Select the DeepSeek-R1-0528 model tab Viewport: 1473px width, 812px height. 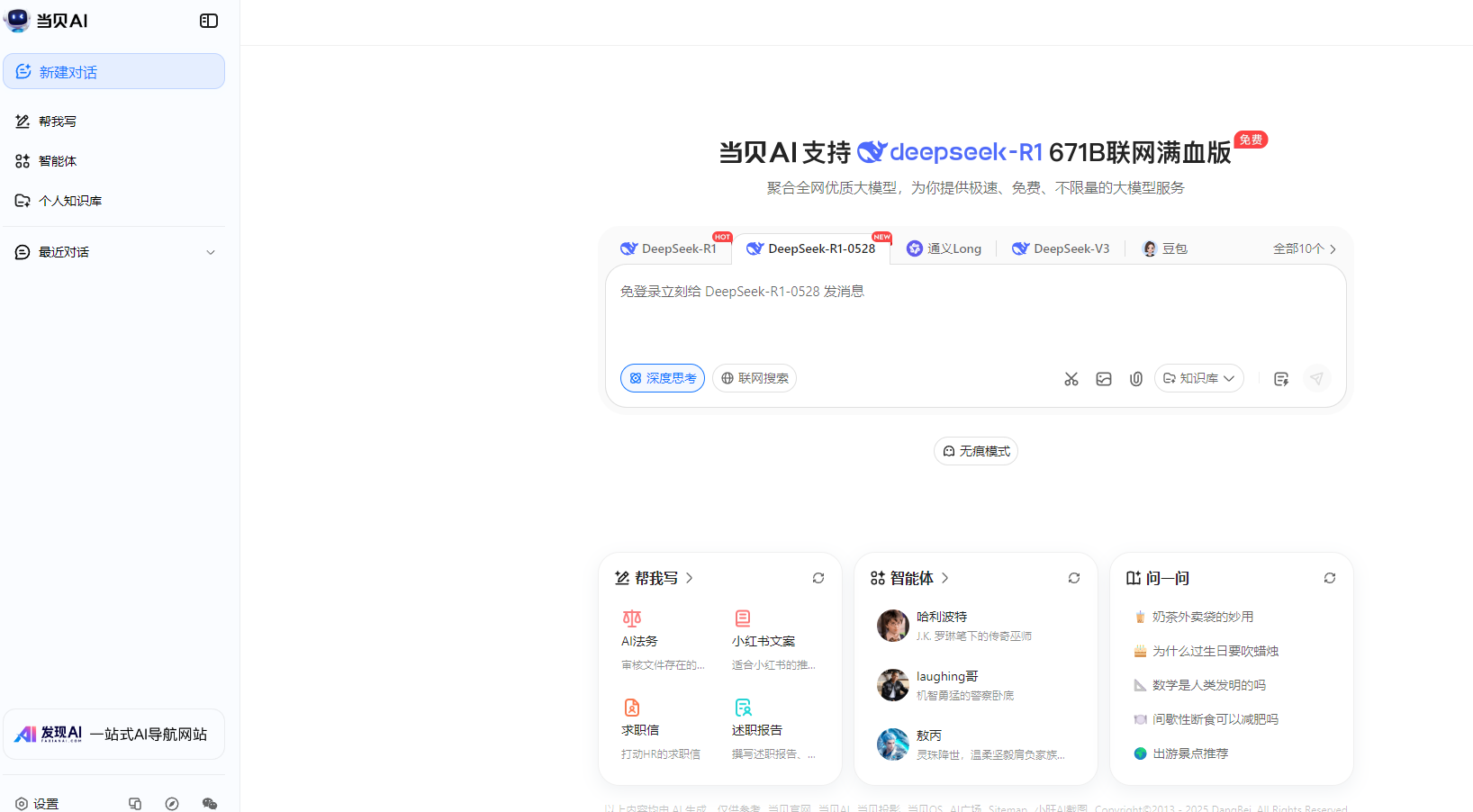811,248
